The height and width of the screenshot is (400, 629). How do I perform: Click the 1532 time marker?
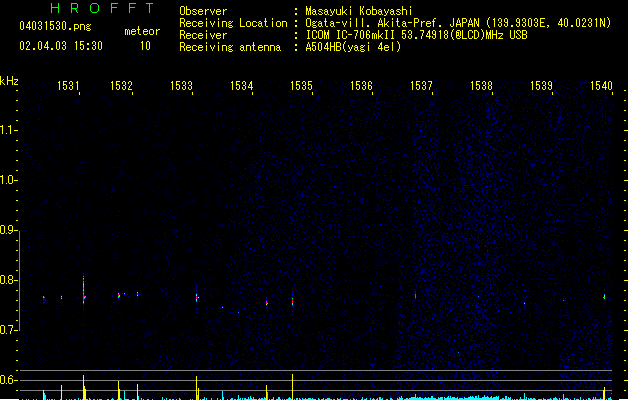coord(121,86)
